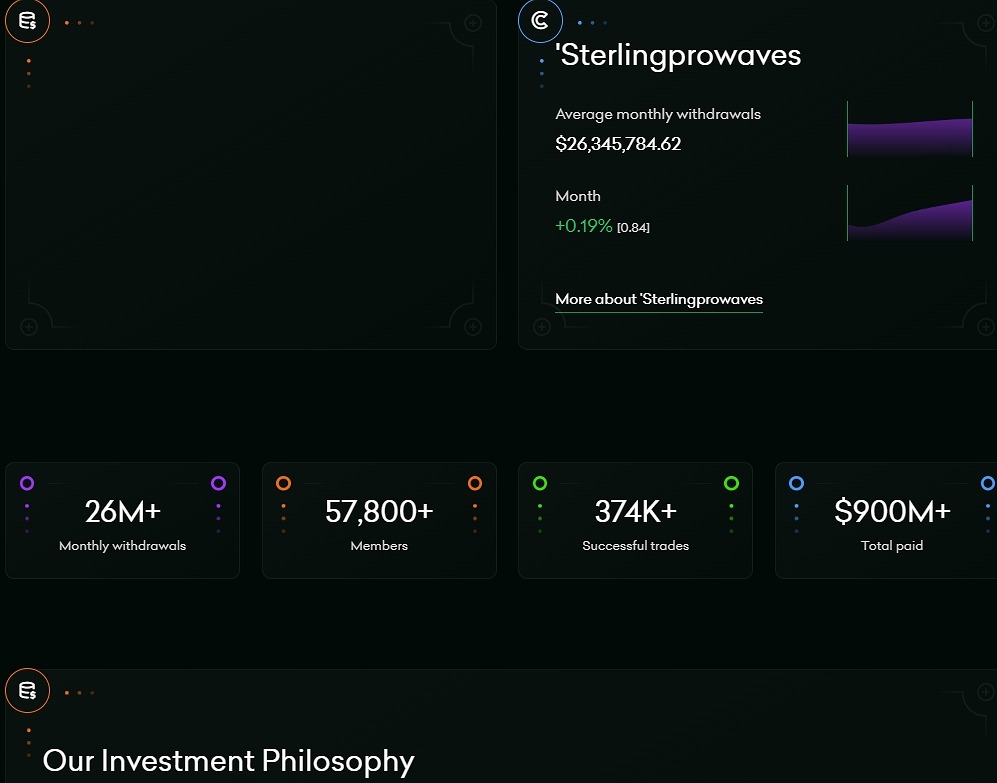Viewport: 997px width, 783px height.
Task: Click the plus circle at the top-left card's lower-left corner
Action: [28, 326]
